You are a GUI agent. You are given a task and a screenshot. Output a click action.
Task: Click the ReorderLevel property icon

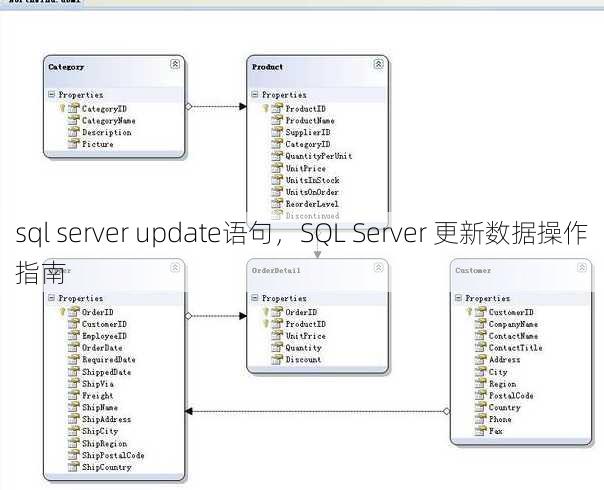coord(277,203)
